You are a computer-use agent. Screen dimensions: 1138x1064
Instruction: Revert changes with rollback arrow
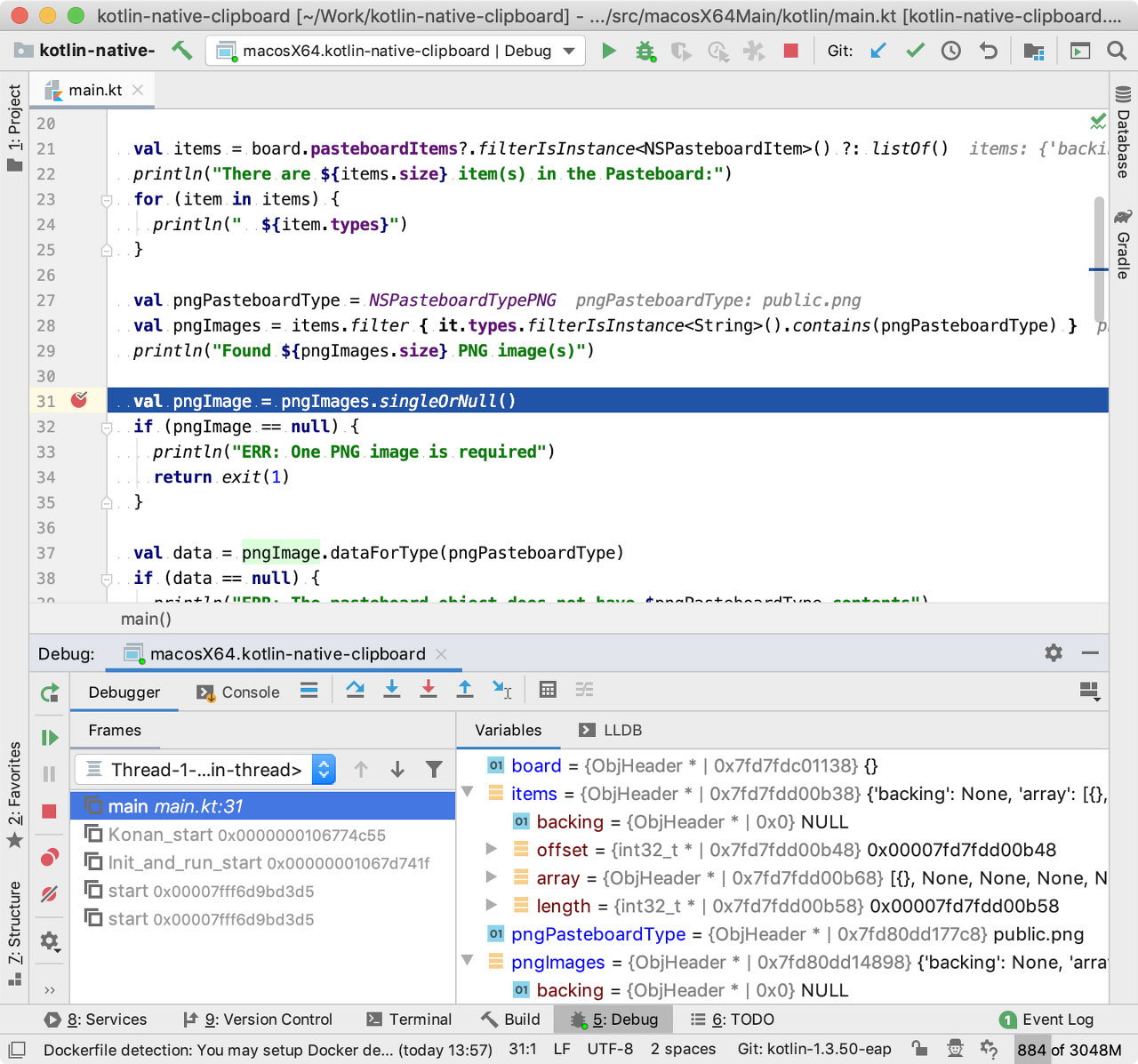coord(988,51)
